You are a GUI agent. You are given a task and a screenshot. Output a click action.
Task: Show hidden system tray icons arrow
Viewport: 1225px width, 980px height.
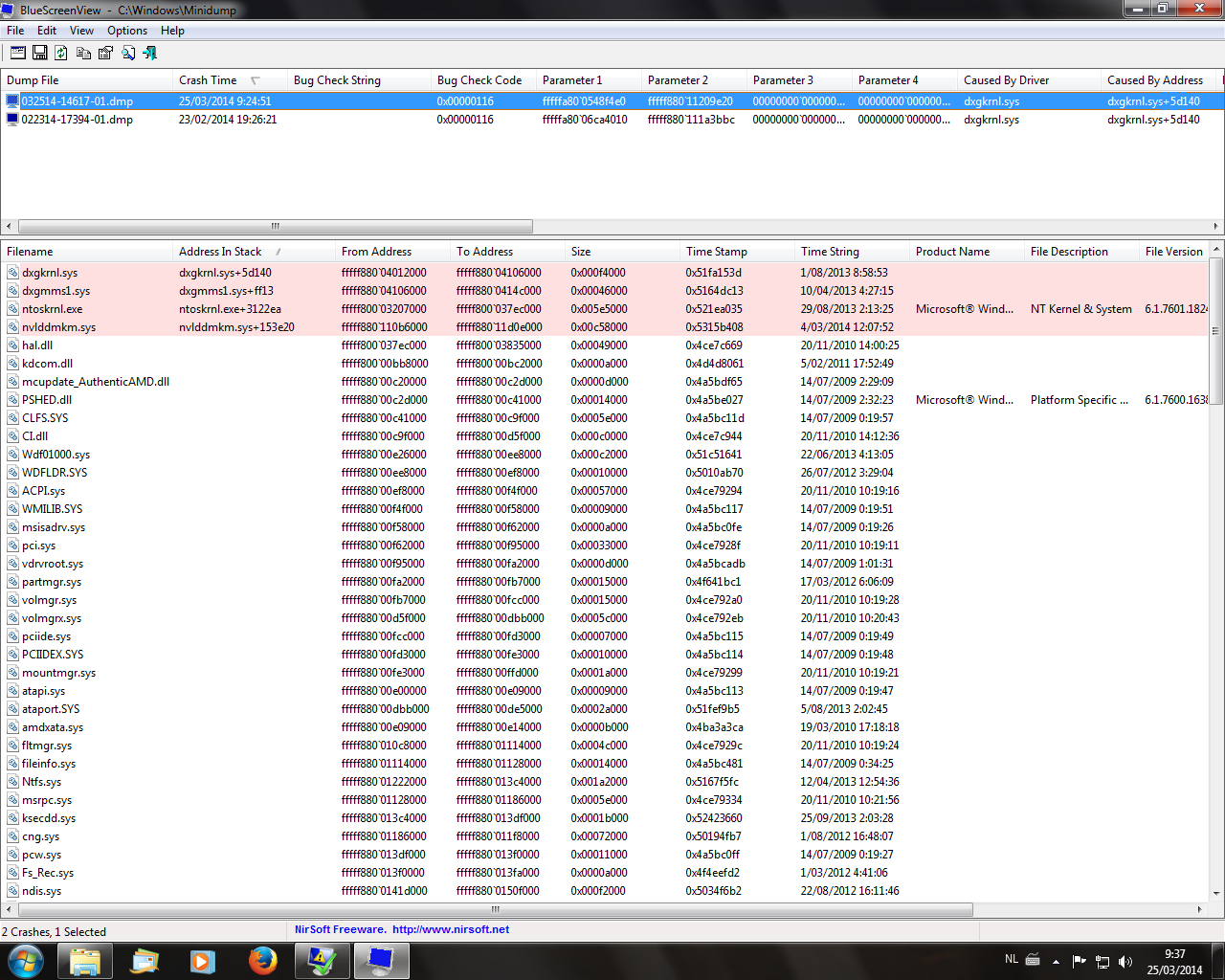pyautogui.click(x=1056, y=961)
